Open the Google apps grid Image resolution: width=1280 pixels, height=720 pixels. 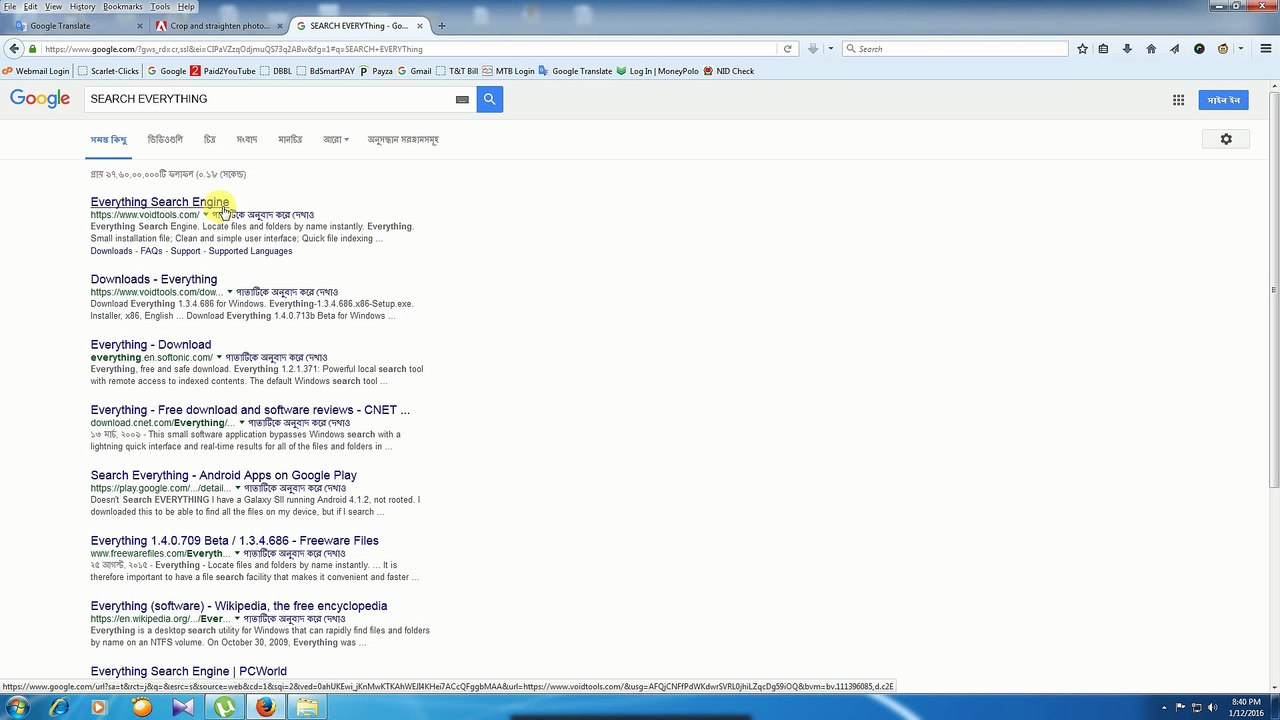click(1178, 100)
